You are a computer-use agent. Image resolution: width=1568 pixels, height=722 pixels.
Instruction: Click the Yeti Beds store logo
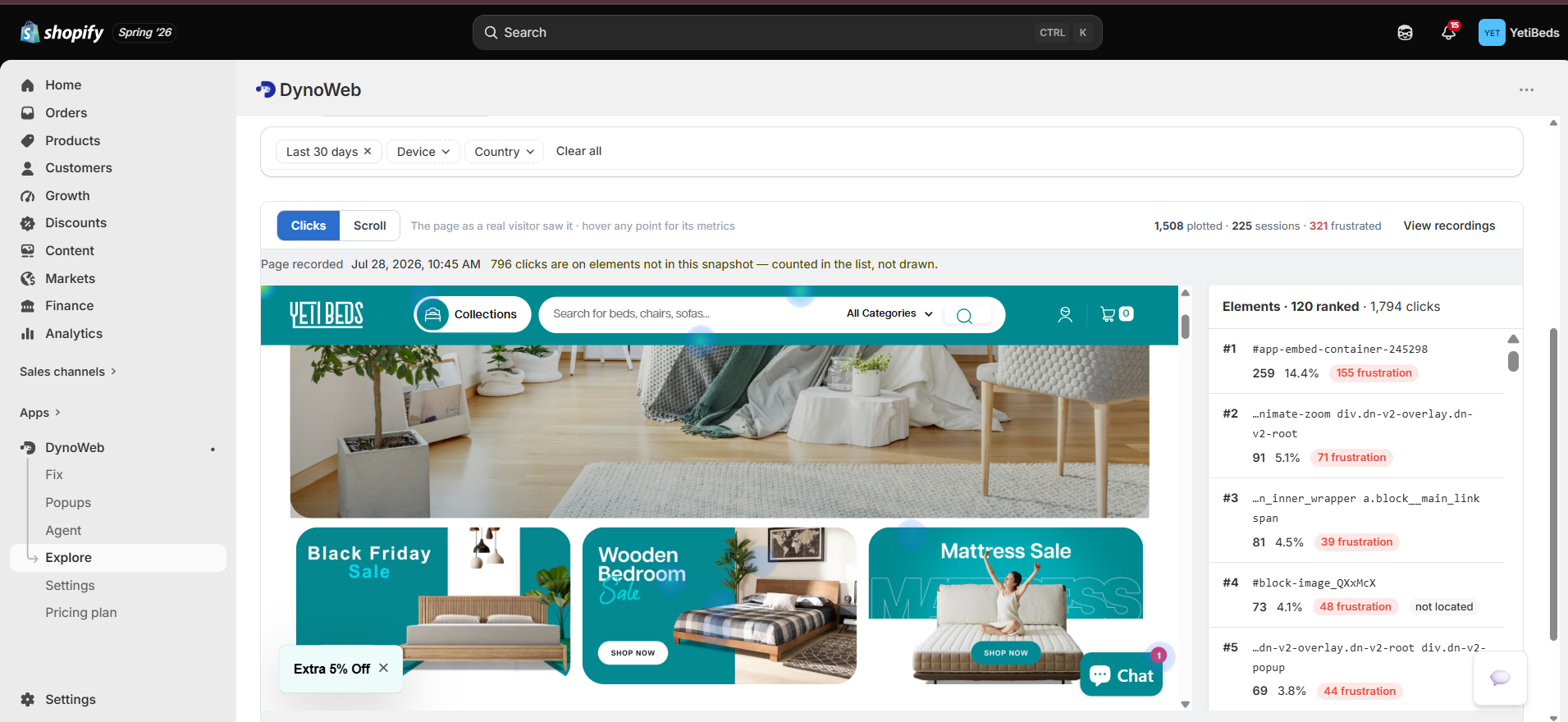pos(327,314)
